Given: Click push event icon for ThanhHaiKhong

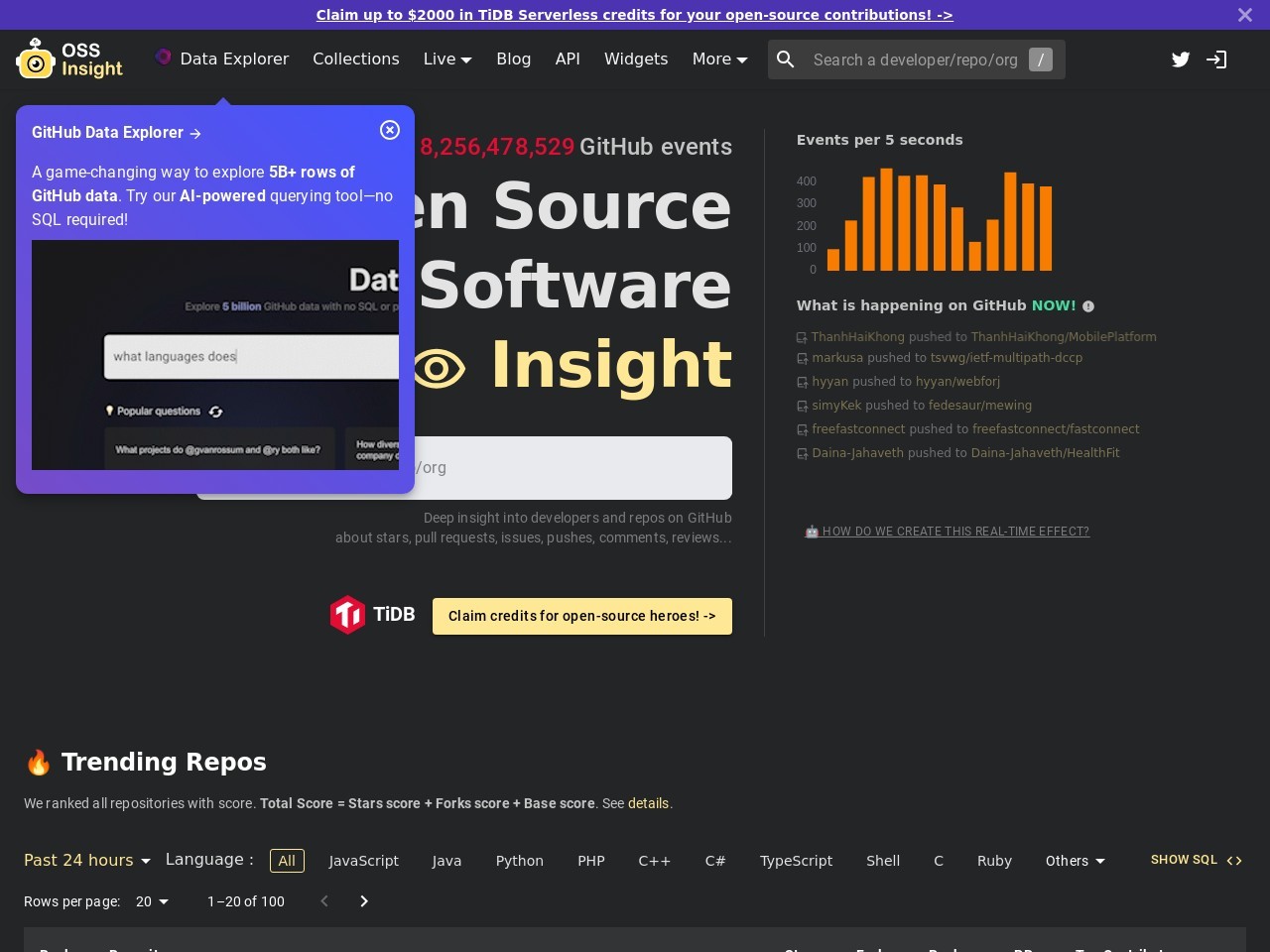Looking at the screenshot, I should click(x=802, y=338).
